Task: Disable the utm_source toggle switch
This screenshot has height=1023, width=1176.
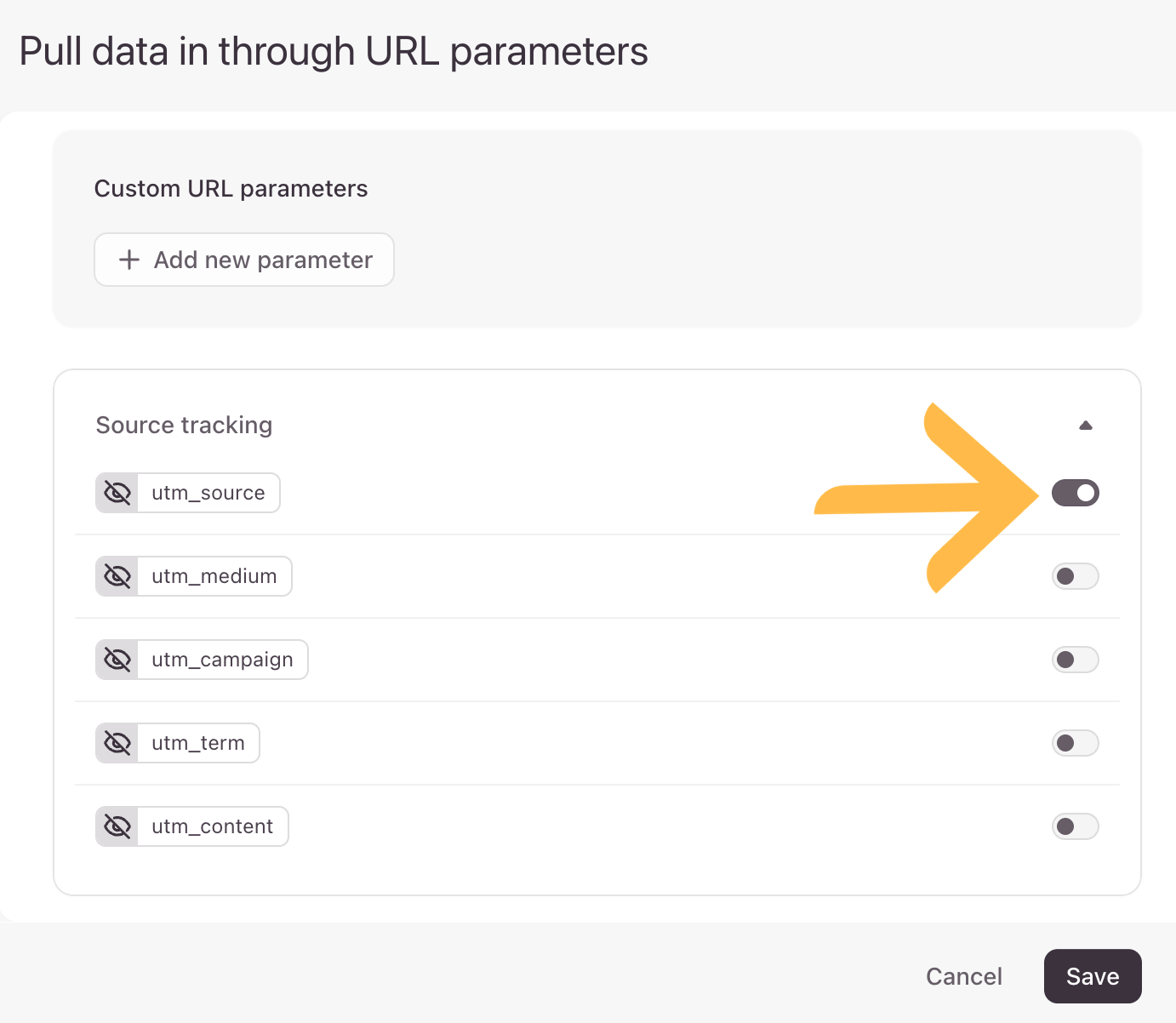Action: tap(1076, 493)
